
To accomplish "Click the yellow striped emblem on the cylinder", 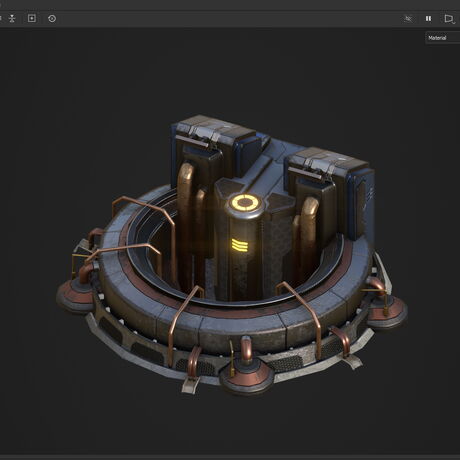I will pyautogui.click(x=240, y=245).
